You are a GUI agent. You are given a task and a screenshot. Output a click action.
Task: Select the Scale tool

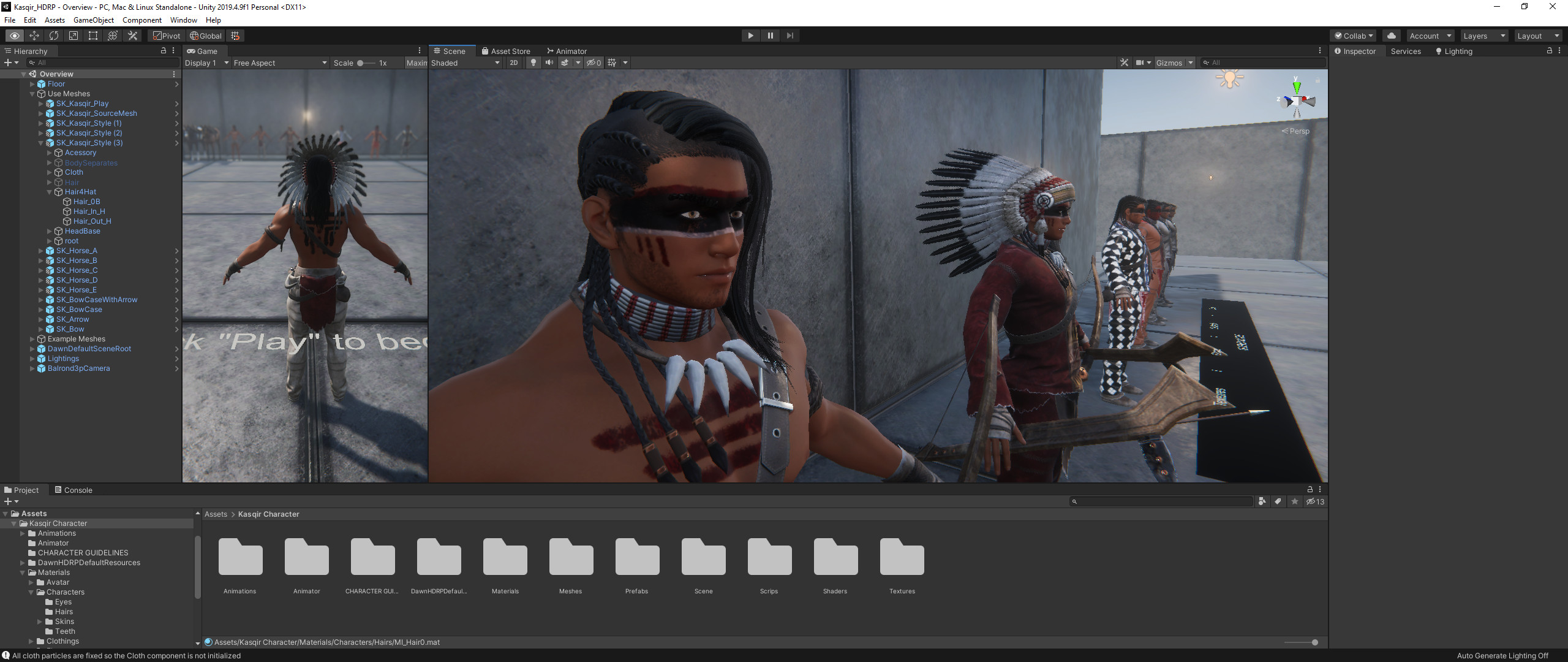click(73, 36)
